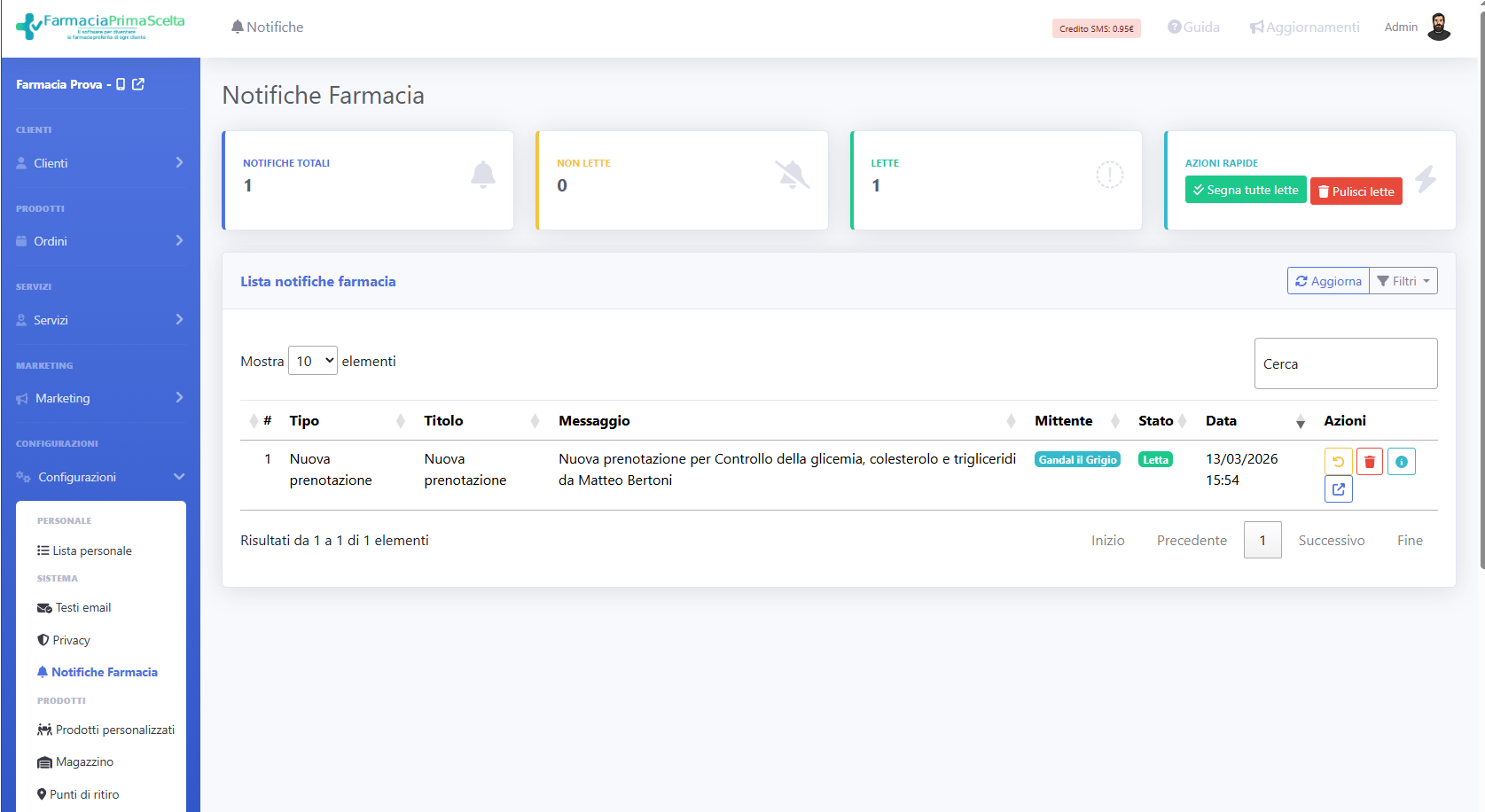Click the Pulisci lette button

tap(1356, 191)
